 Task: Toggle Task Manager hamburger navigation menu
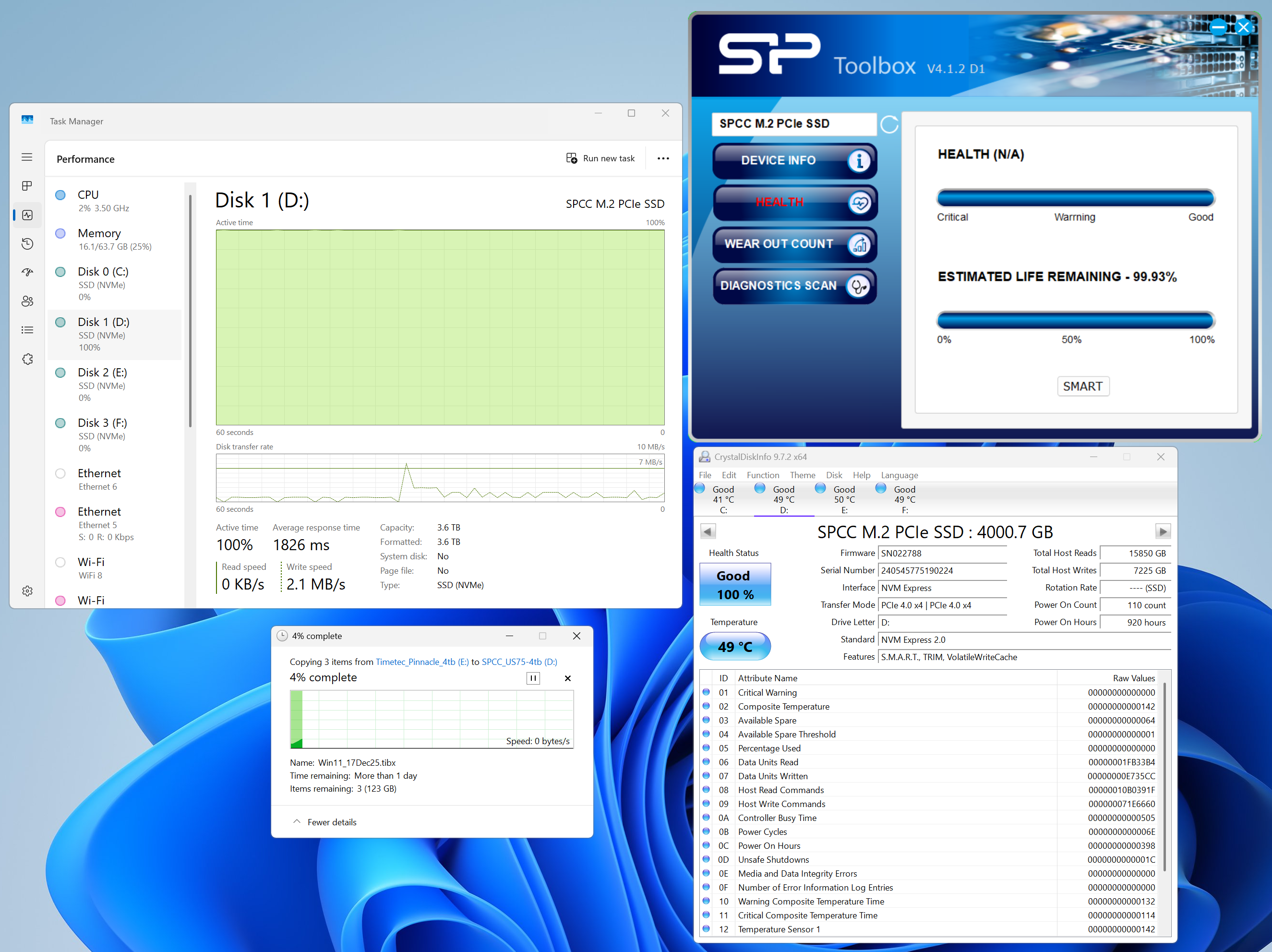(27, 157)
